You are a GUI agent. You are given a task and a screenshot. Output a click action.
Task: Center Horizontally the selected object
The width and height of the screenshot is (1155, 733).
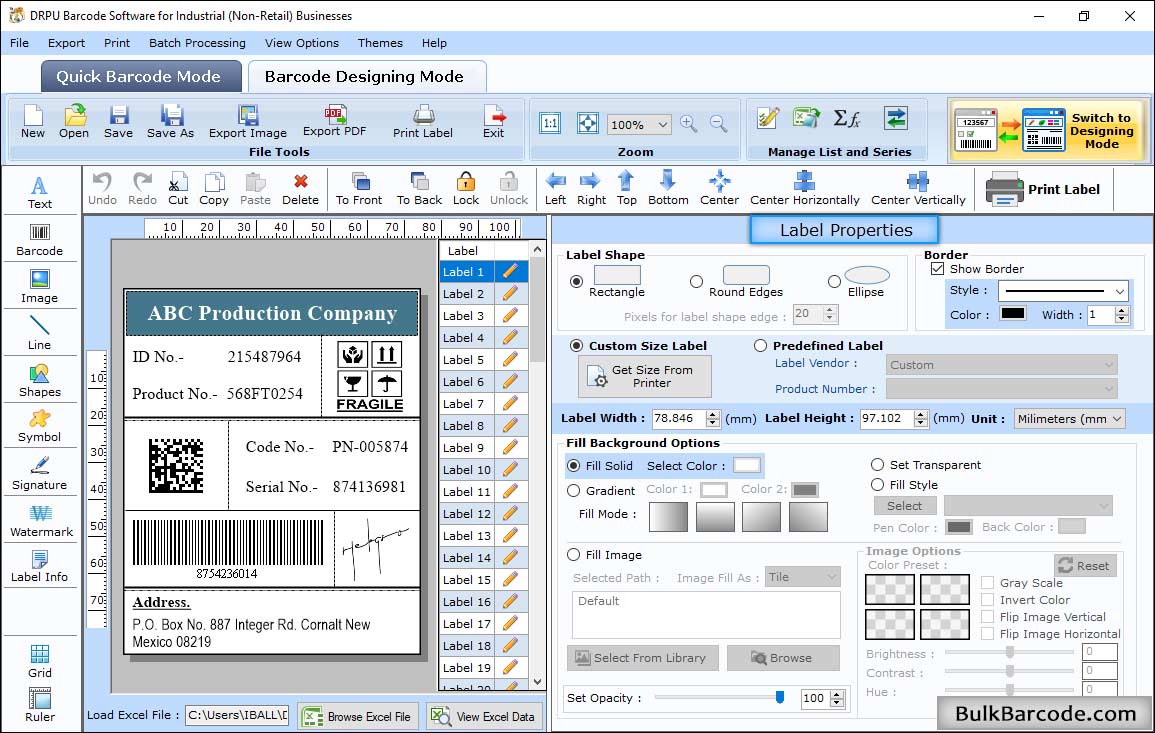point(804,189)
